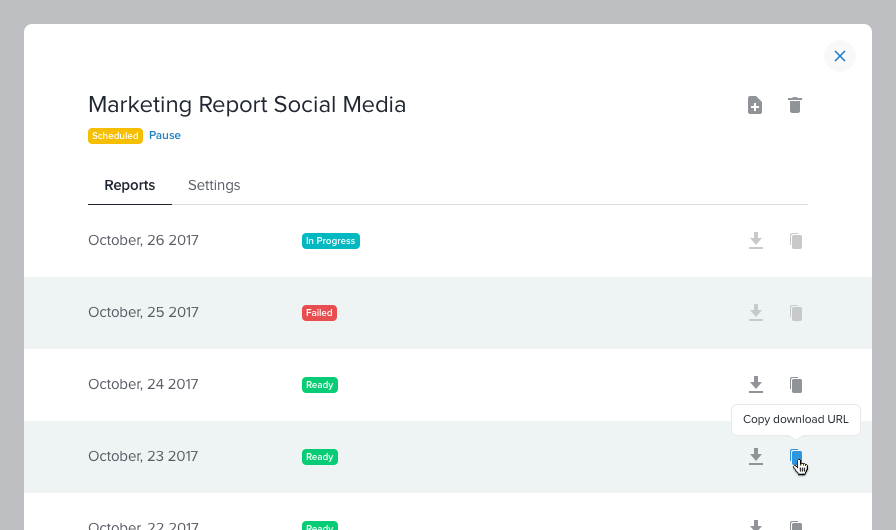Click the Scheduled status badge

(x=115, y=136)
